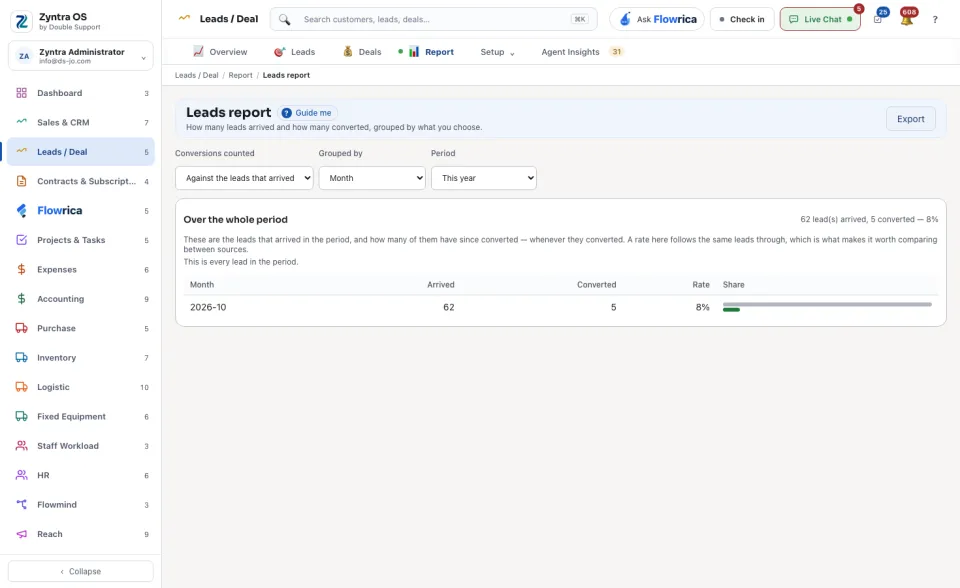The width and height of the screenshot is (960, 588).
Task: Click the Guide me question icon
Action: (286, 113)
